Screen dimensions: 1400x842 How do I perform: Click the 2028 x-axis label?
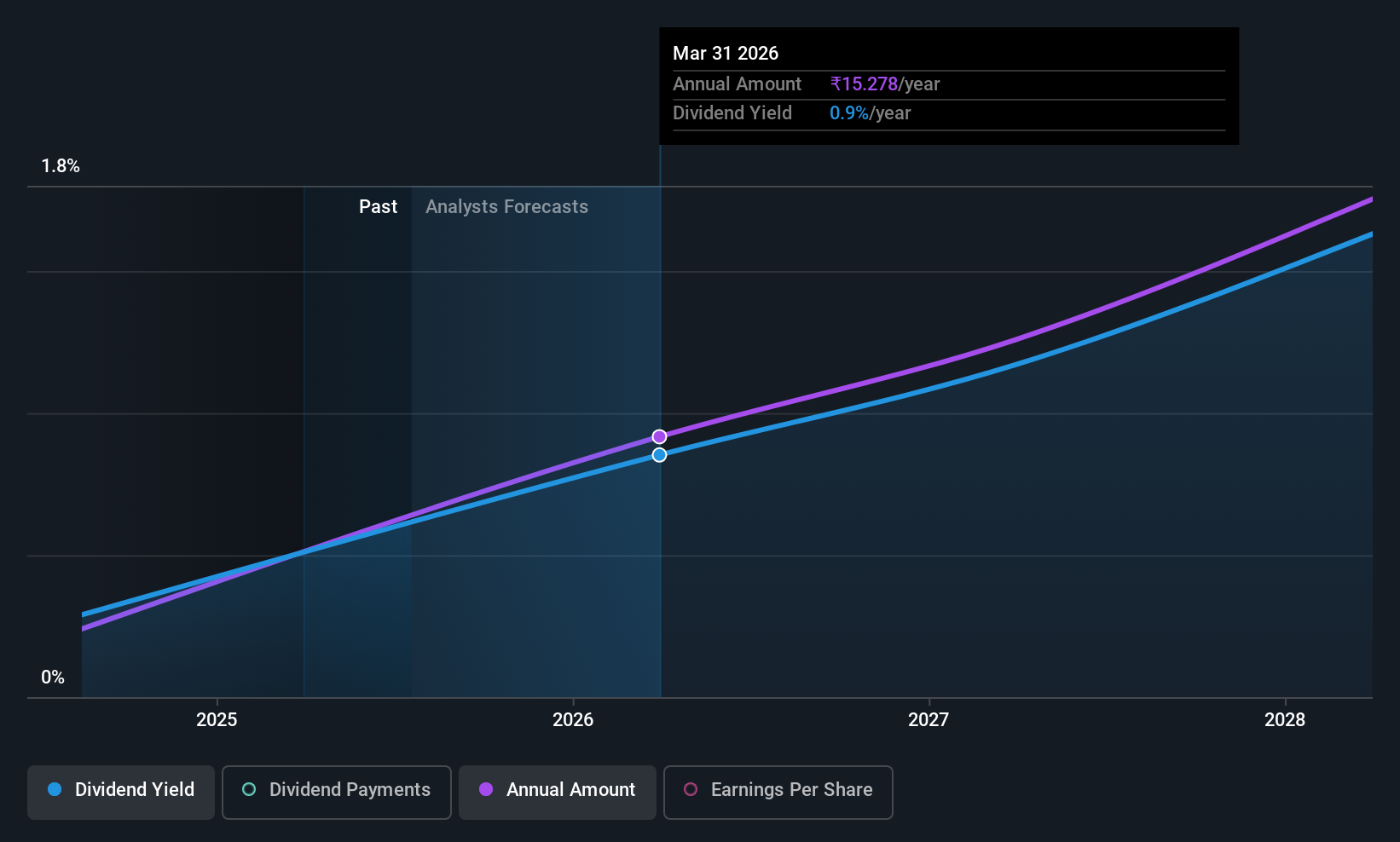point(1285,719)
